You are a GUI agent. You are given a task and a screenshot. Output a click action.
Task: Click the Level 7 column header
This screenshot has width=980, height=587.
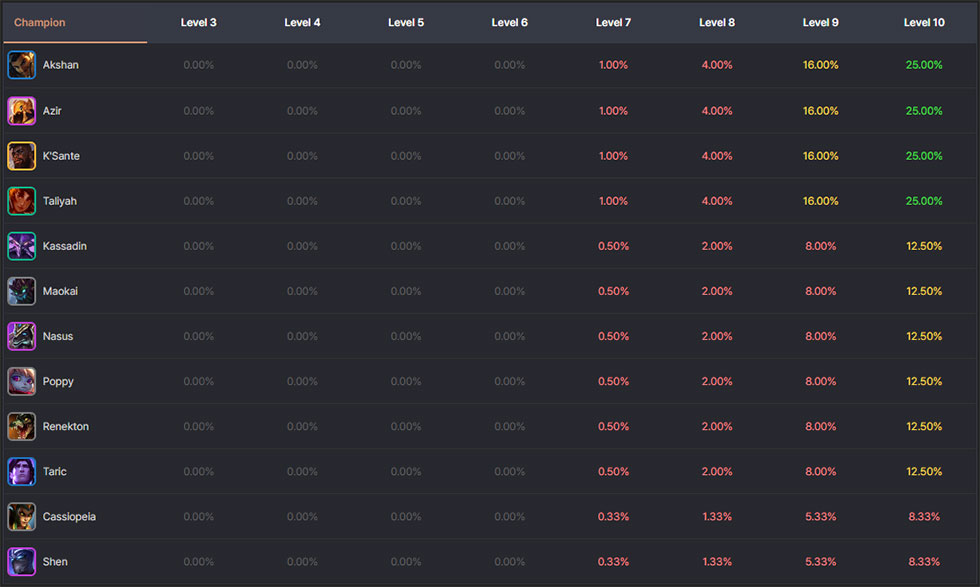(613, 22)
